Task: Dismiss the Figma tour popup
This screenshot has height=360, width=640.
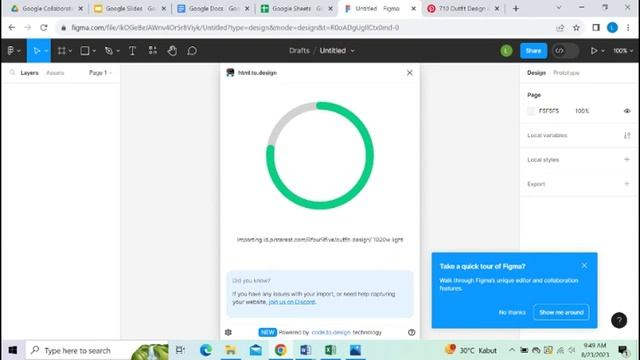Action: pos(584,265)
